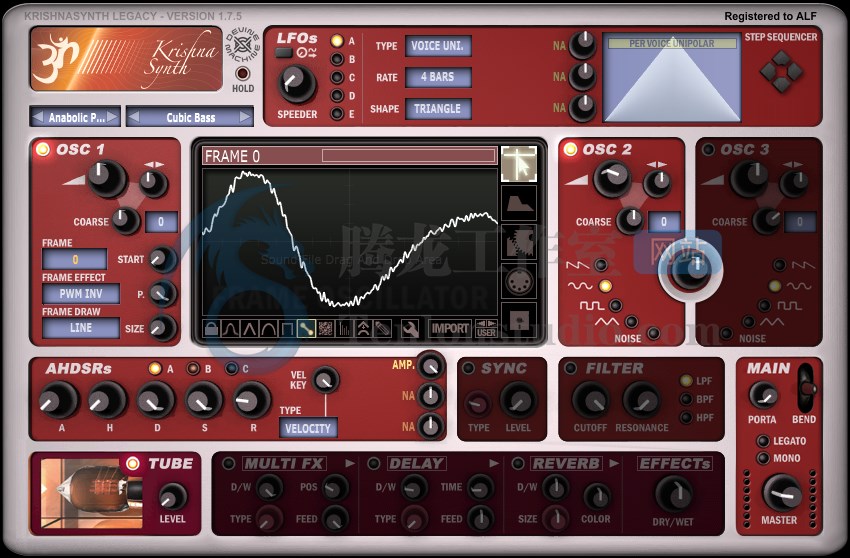Open the LFO RATE '4 BARS' selector

(x=438, y=77)
